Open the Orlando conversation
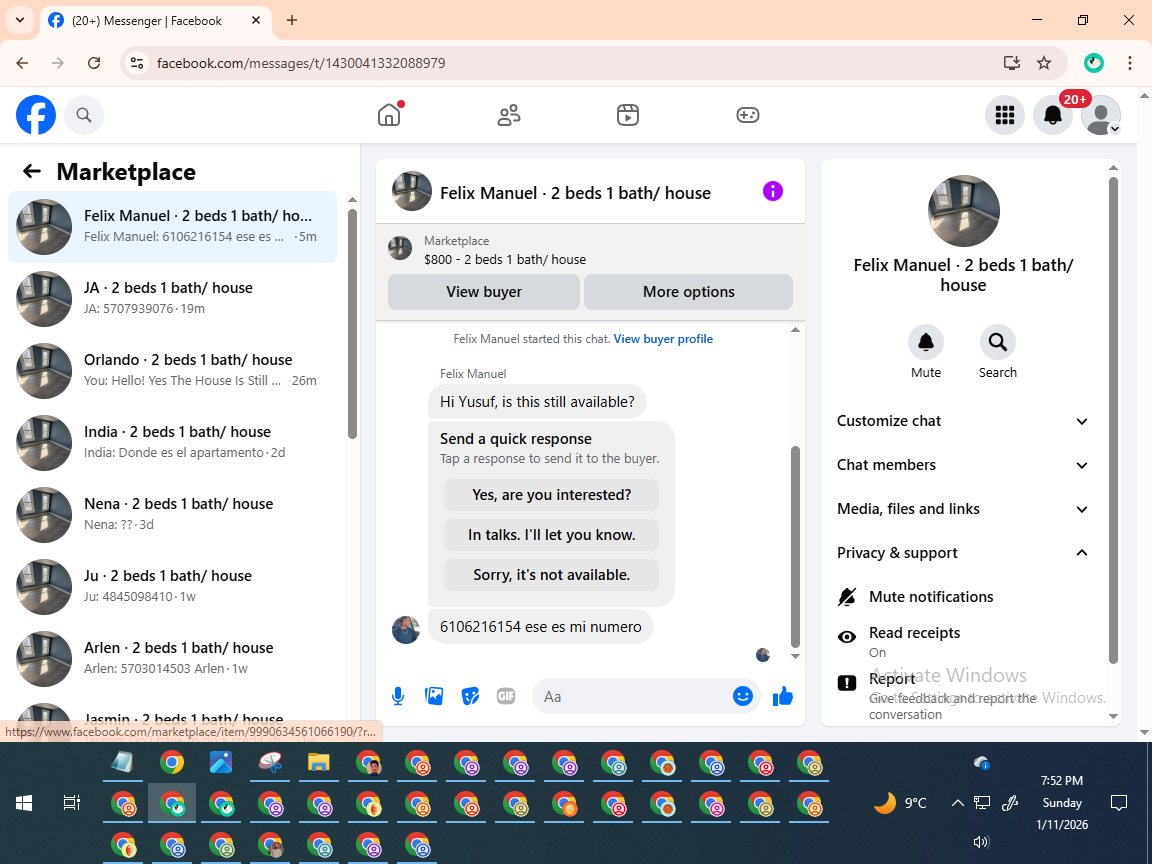1152x864 pixels. point(173,370)
